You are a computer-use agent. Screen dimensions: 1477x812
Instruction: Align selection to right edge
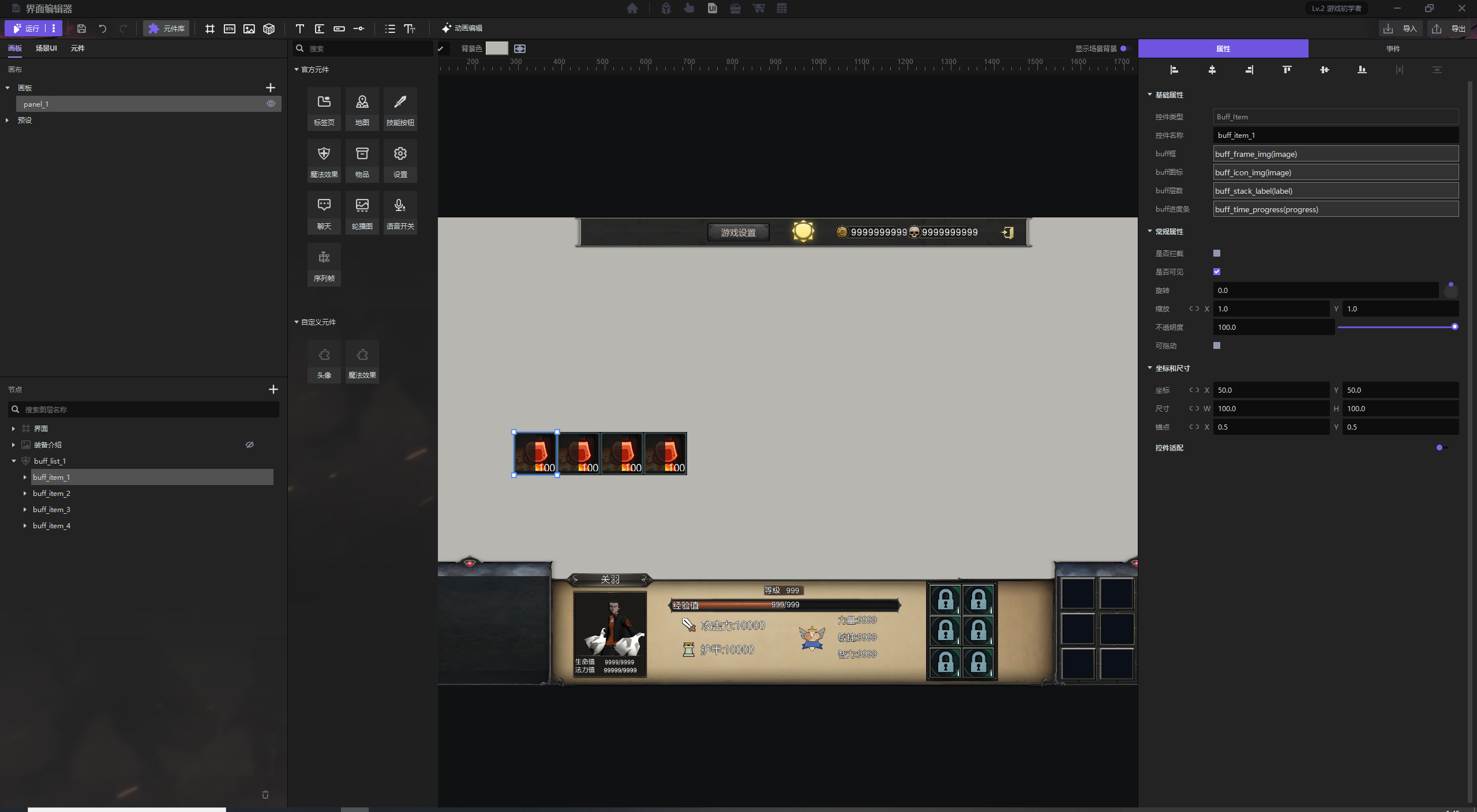(1249, 70)
